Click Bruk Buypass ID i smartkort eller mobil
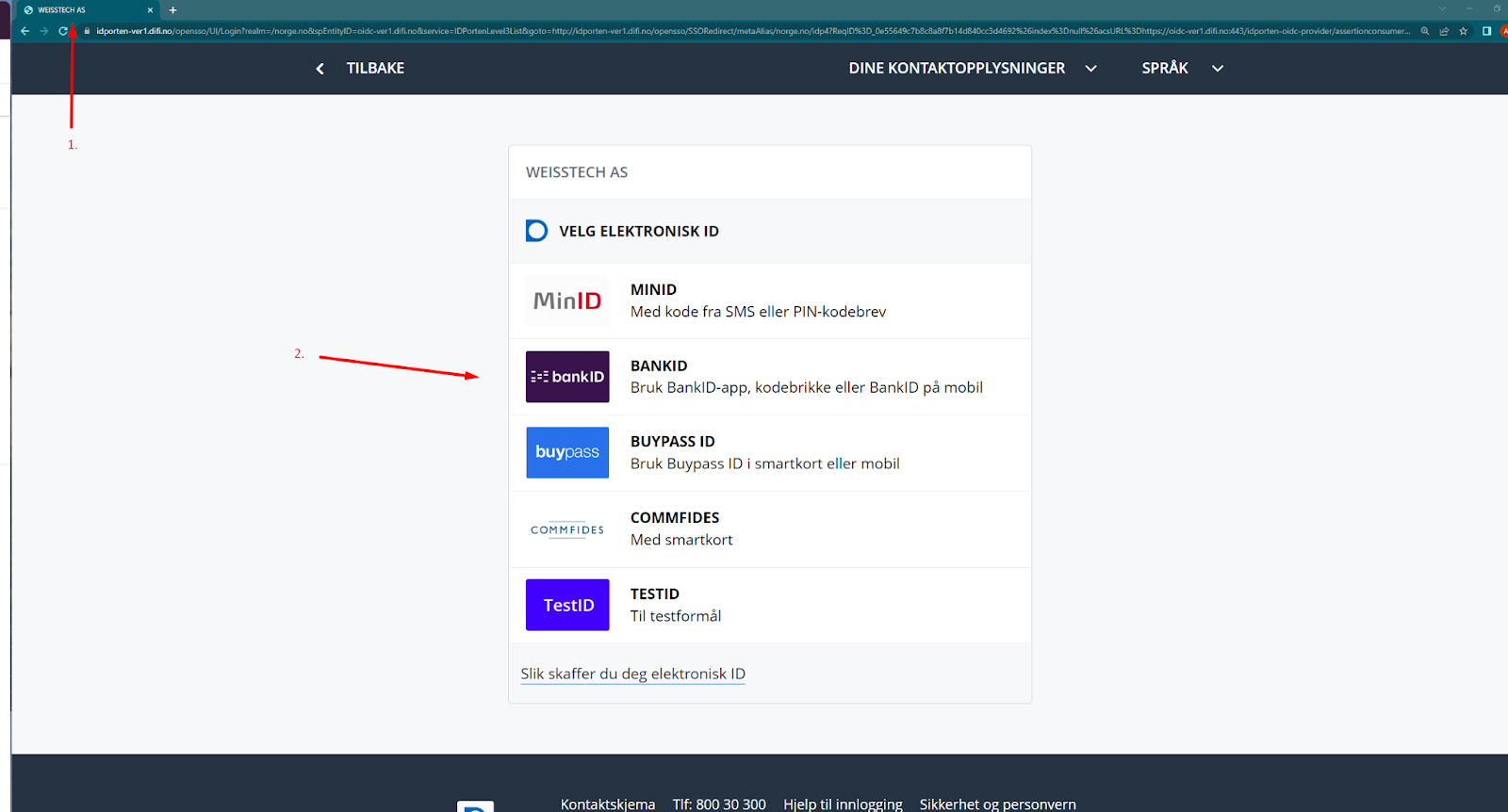This screenshot has width=1508, height=812. coord(765,463)
